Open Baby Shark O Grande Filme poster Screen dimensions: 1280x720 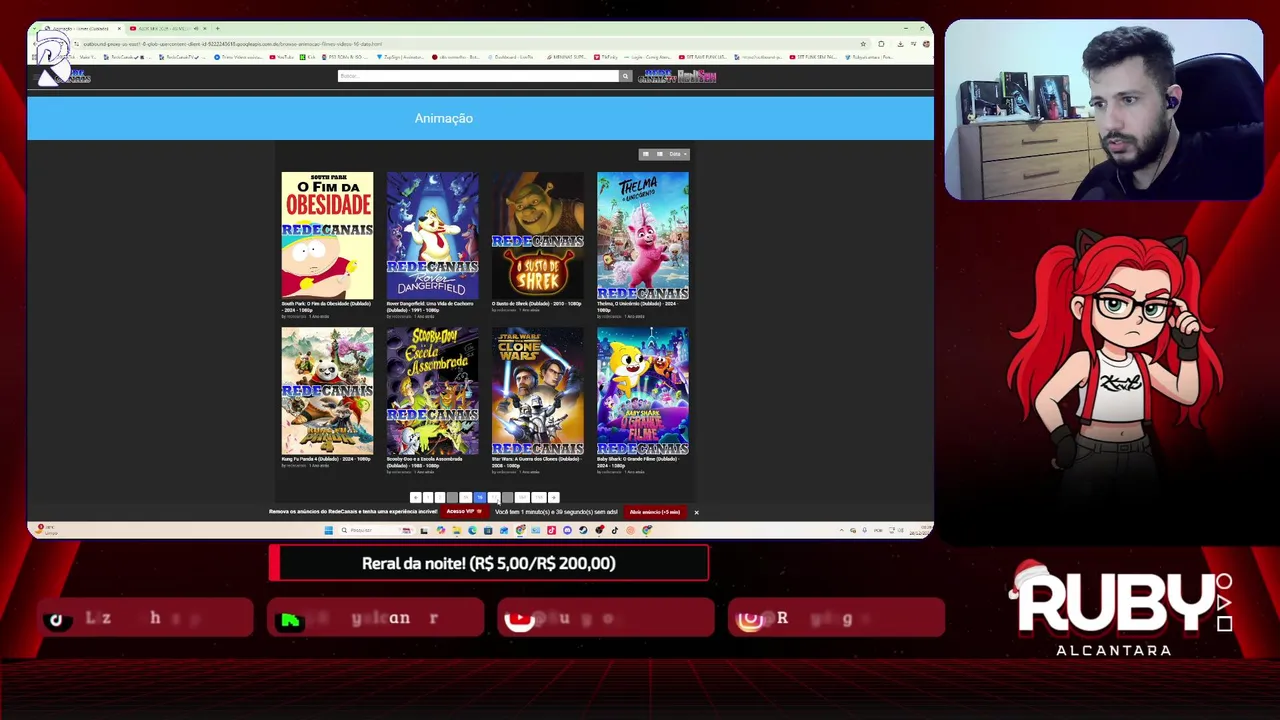[642, 391]
